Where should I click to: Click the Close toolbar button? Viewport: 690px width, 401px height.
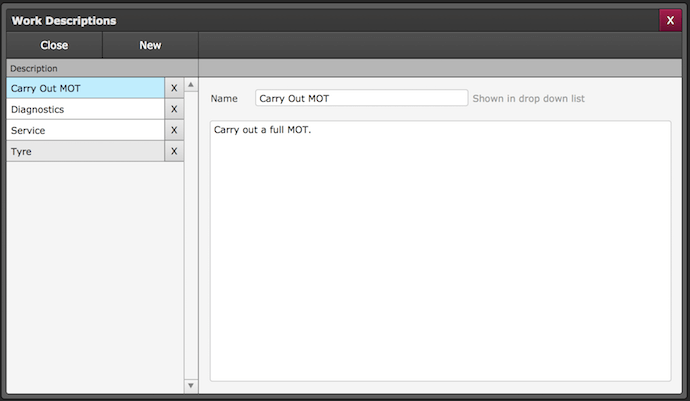pyautogui.click(x=54, y=45)
